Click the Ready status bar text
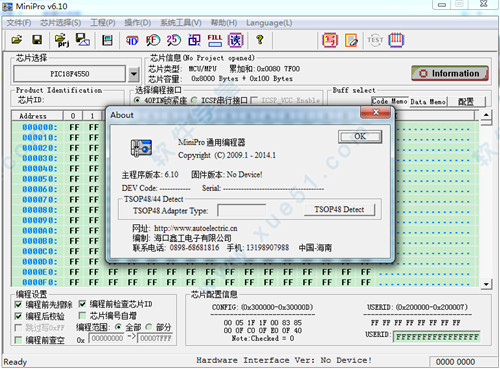Viewport: 500px width, 369px height. pos(15,362)
